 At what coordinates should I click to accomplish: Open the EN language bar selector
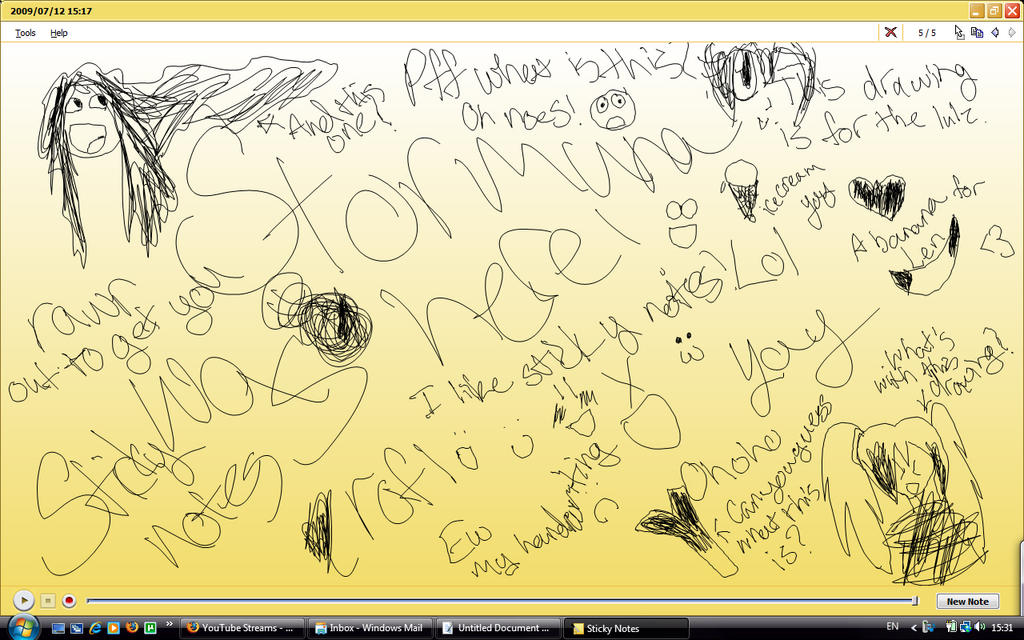click(x=892, y=628)
